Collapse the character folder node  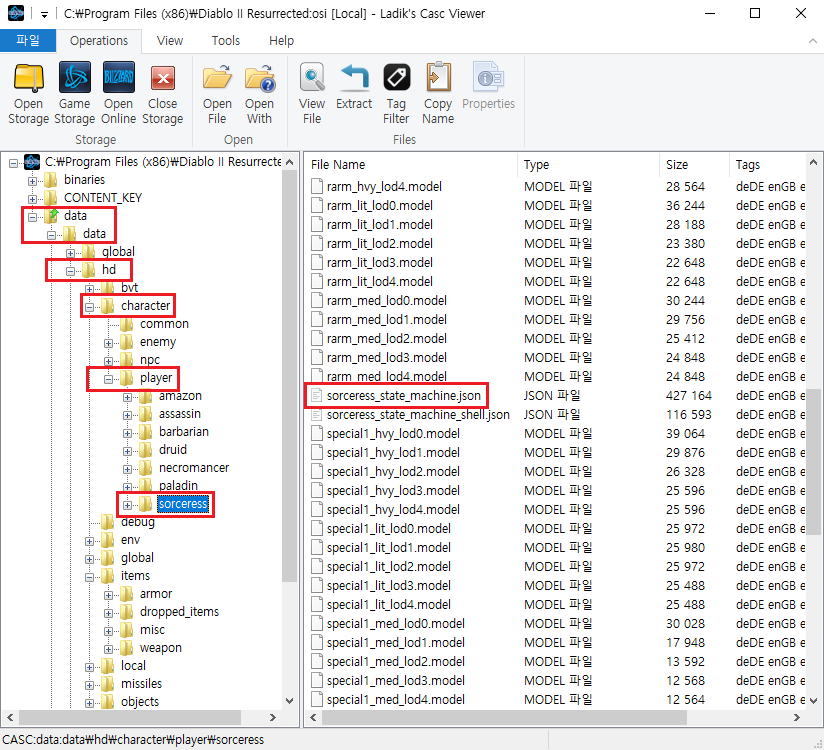(x=89, y=307)
